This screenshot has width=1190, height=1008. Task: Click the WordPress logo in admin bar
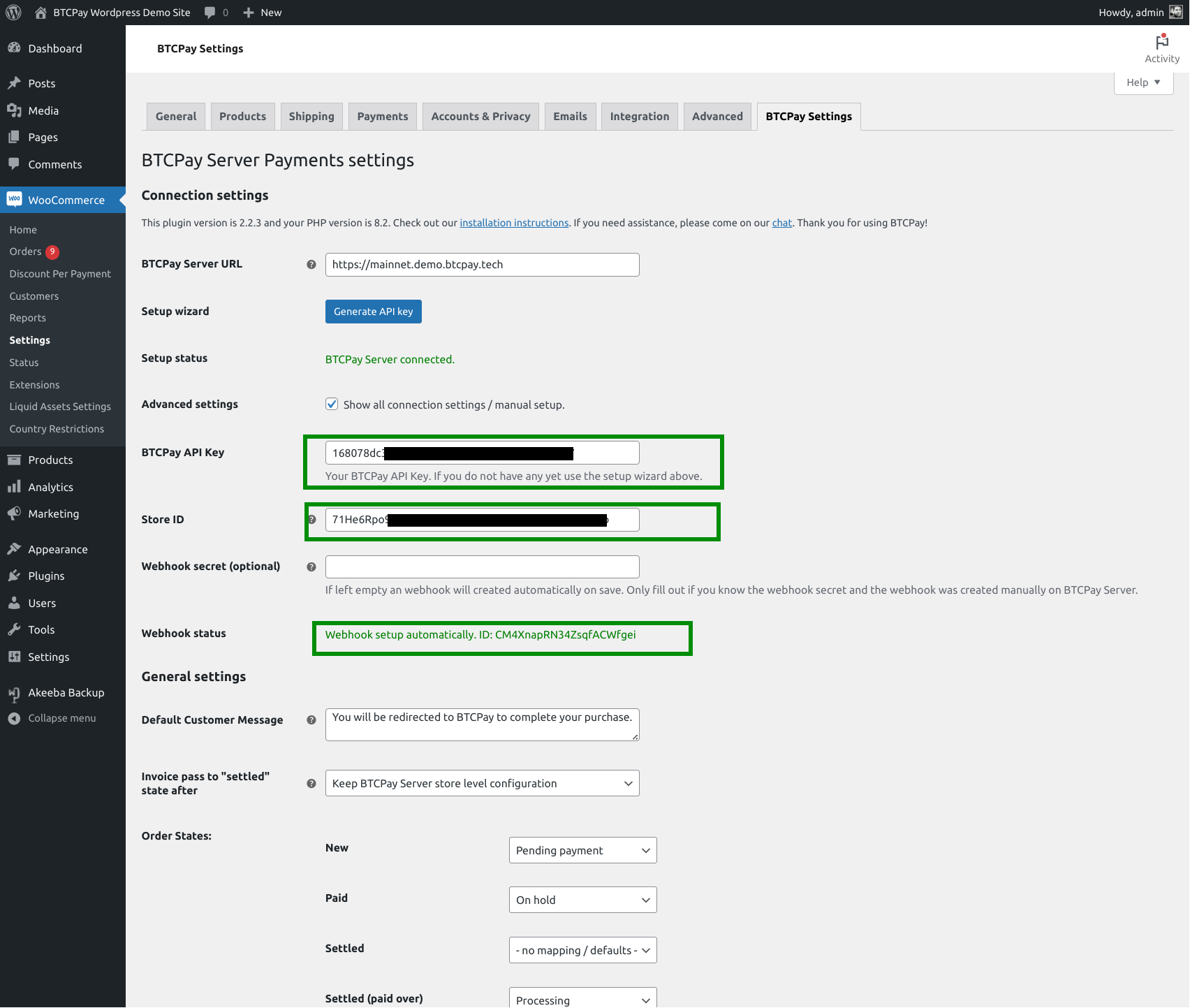[x=13, y=12]
